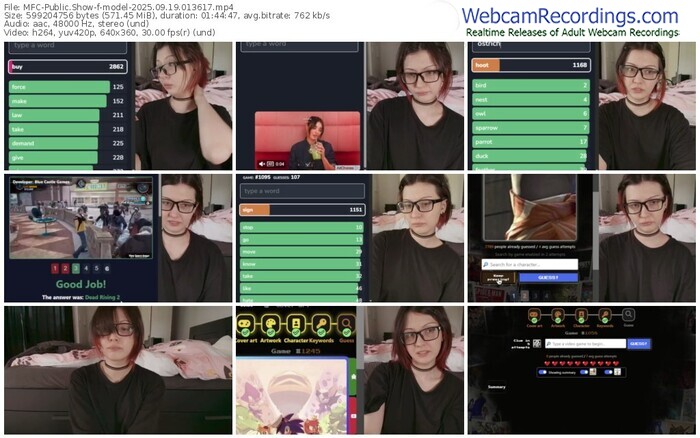Click the row of red hearts
700x438 pixels.
[x=583, y=363]
